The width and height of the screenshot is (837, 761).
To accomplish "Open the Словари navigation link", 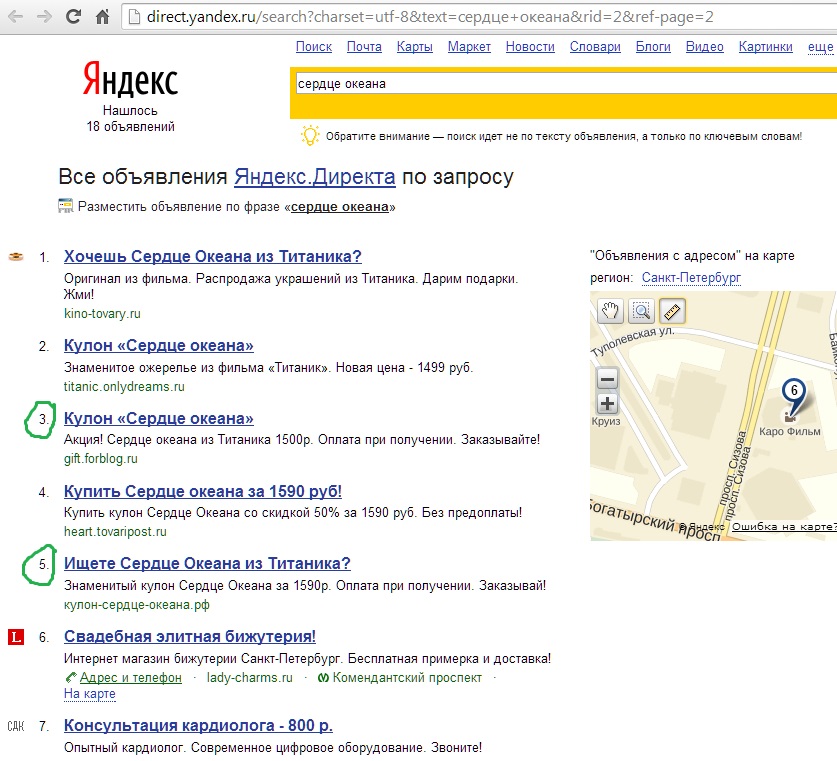I will [595, 47].
